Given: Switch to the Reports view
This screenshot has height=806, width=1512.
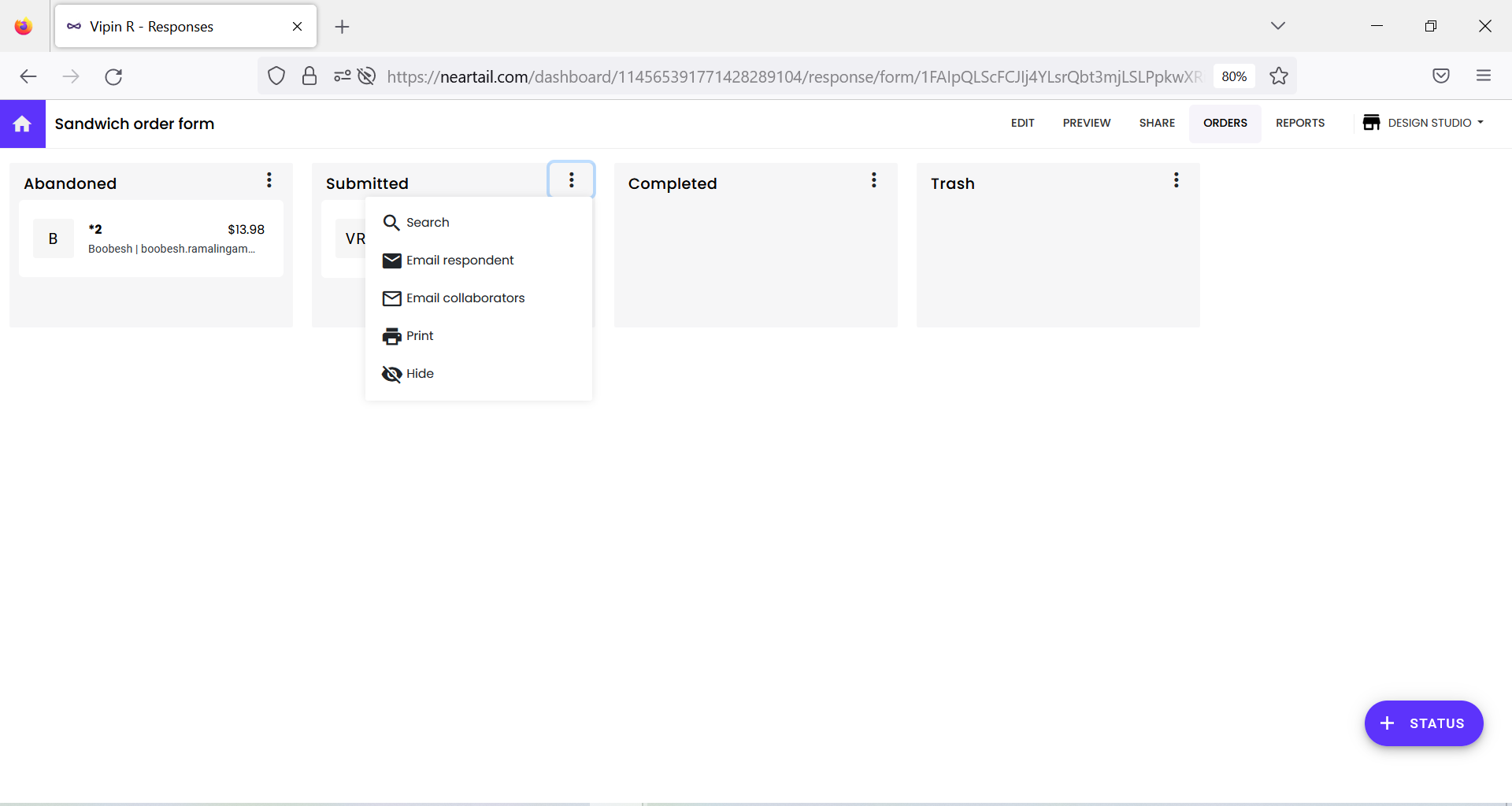Looking at the screenshot, I should point(1300,123).
